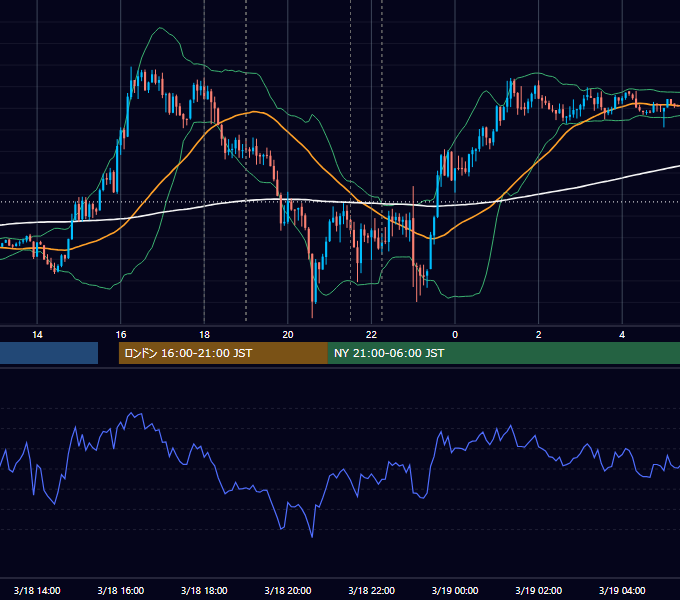Click the upper axis hour label 16
This screenshot has width=680, height=600.
[x=121, y=335]
